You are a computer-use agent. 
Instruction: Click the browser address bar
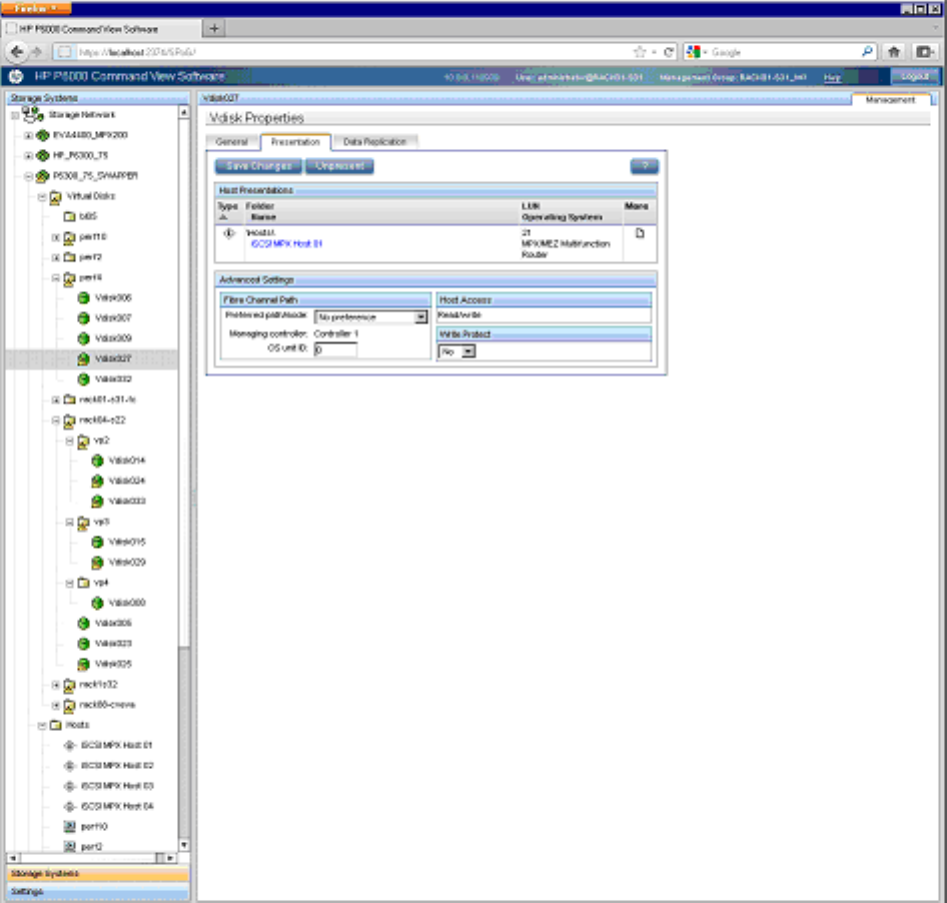[x=350, y=52]
